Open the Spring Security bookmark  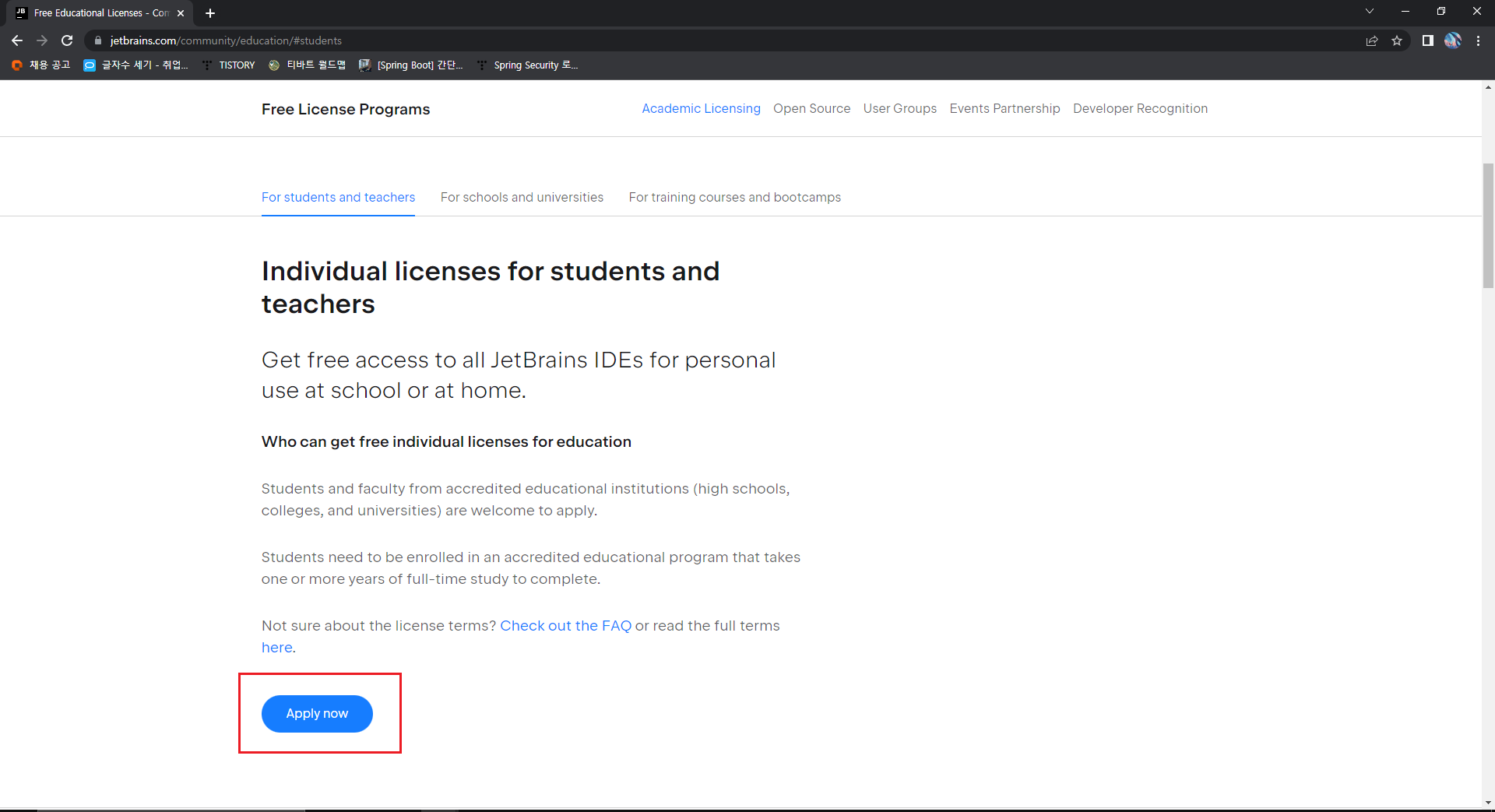click(527, 65)
